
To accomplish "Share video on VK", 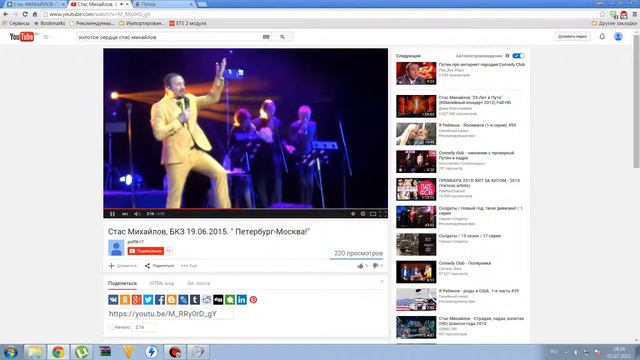I will point(113,300).
